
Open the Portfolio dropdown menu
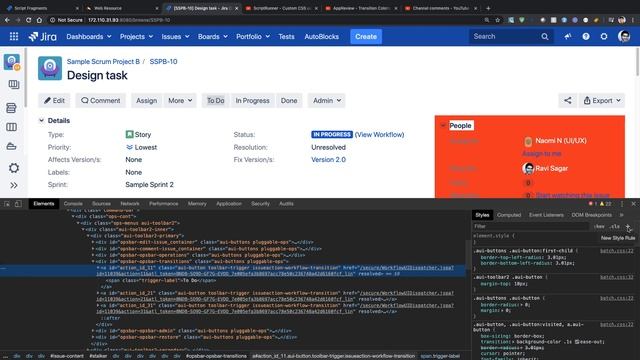click(253, 37)
